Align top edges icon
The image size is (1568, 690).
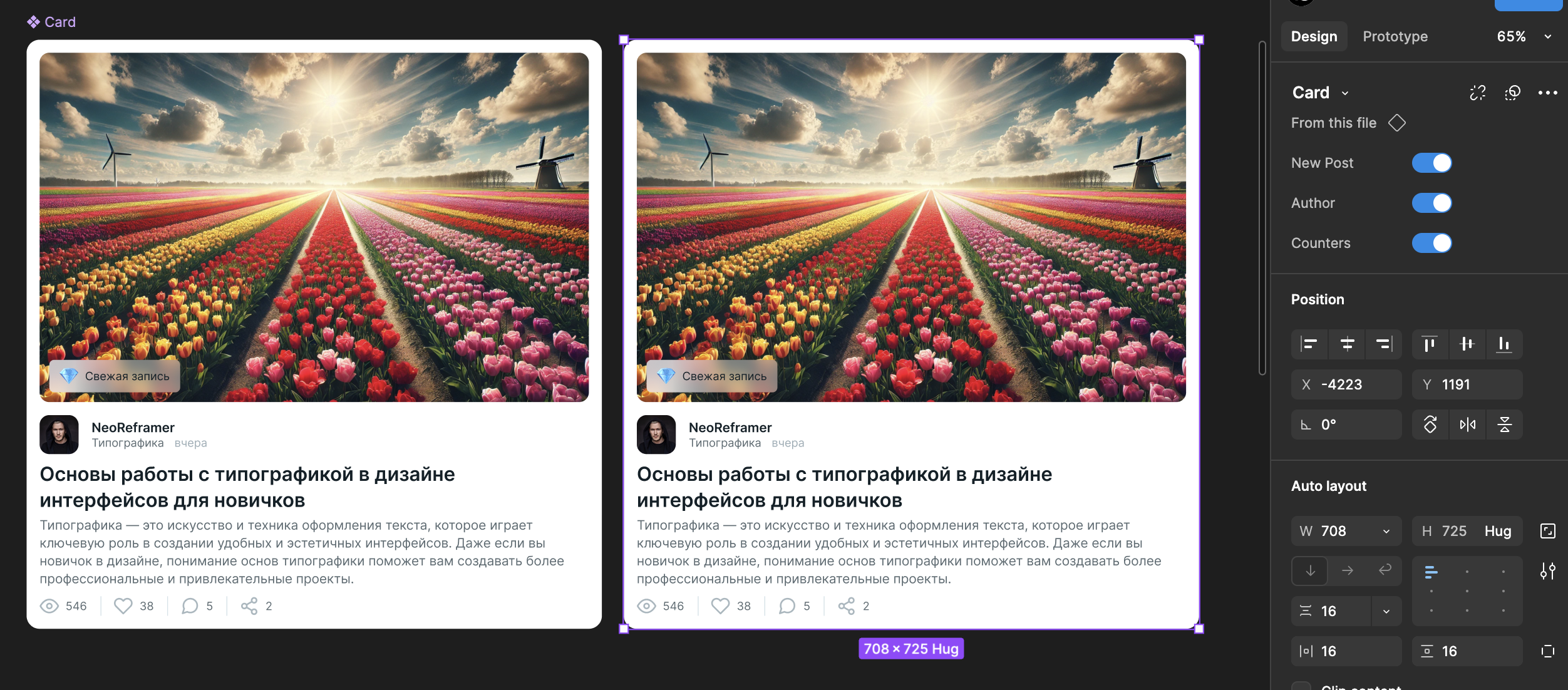pyautogui.click(x=1430, y=344)
